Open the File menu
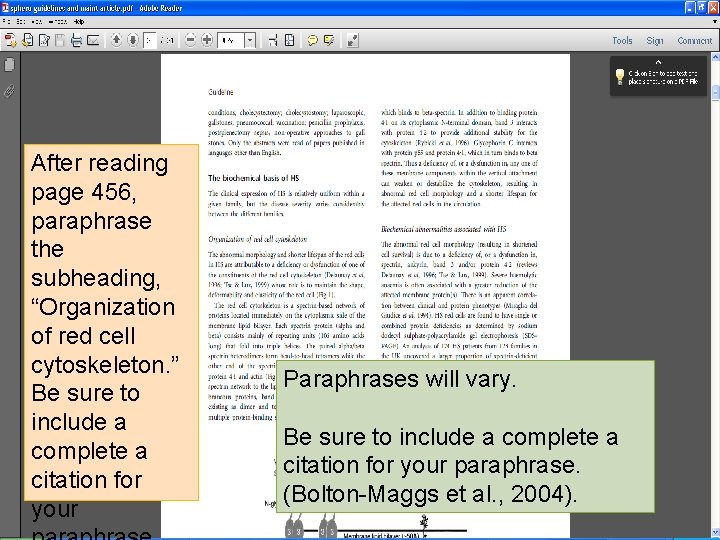The image size is (720, 540). [x=6, y=22]
